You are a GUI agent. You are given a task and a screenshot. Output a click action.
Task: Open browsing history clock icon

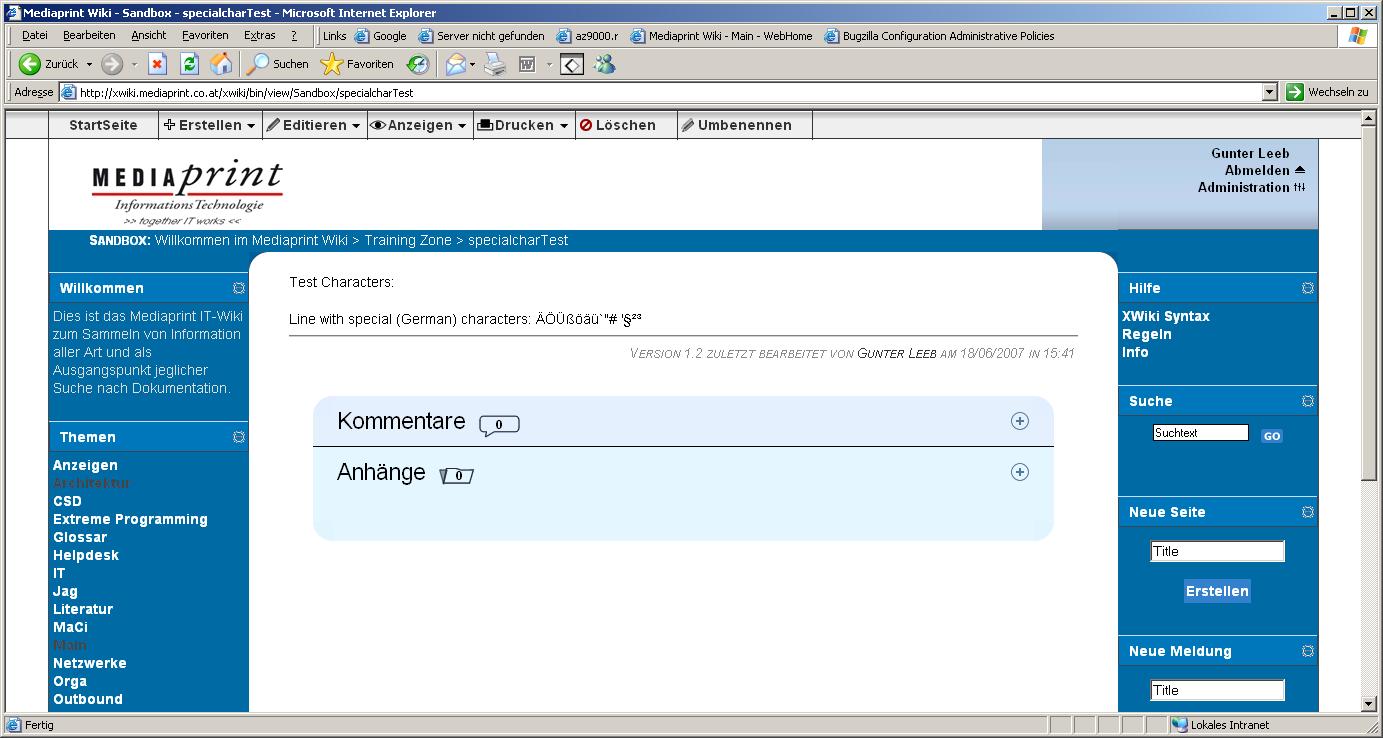pyautogui.click(x=418, y=64)
